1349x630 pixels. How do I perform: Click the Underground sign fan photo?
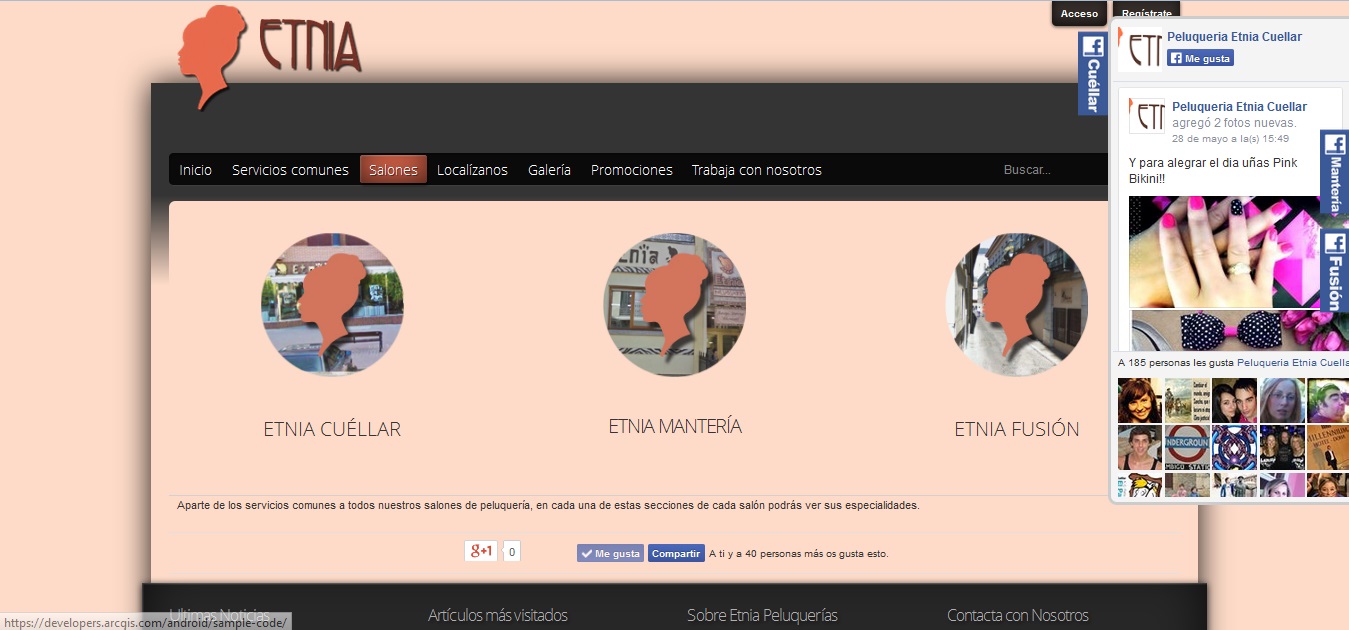pos(1187,447)
